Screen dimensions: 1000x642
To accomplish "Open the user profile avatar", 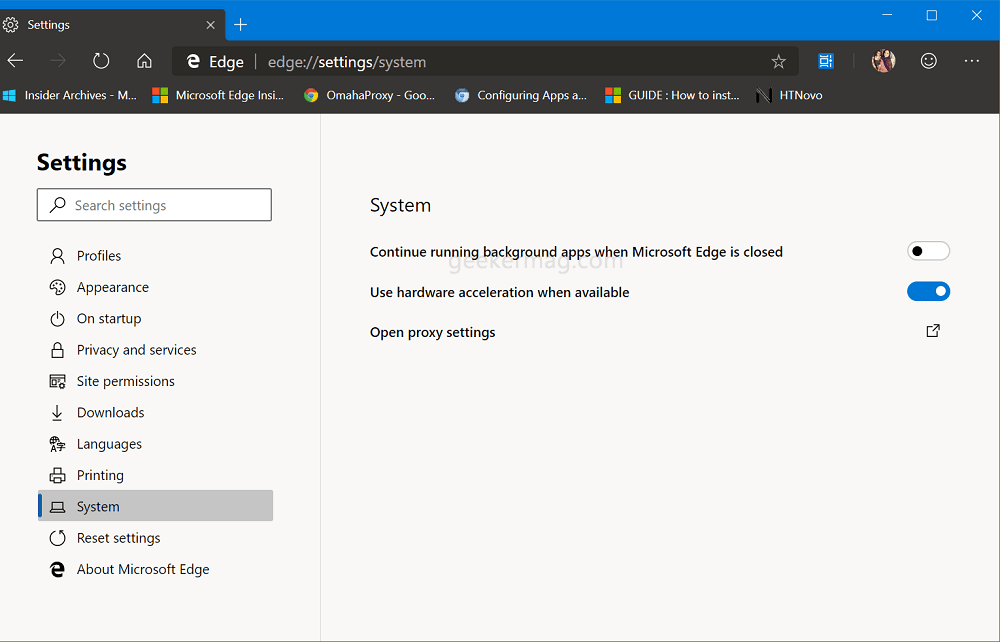I will click(x=883, y=61).
